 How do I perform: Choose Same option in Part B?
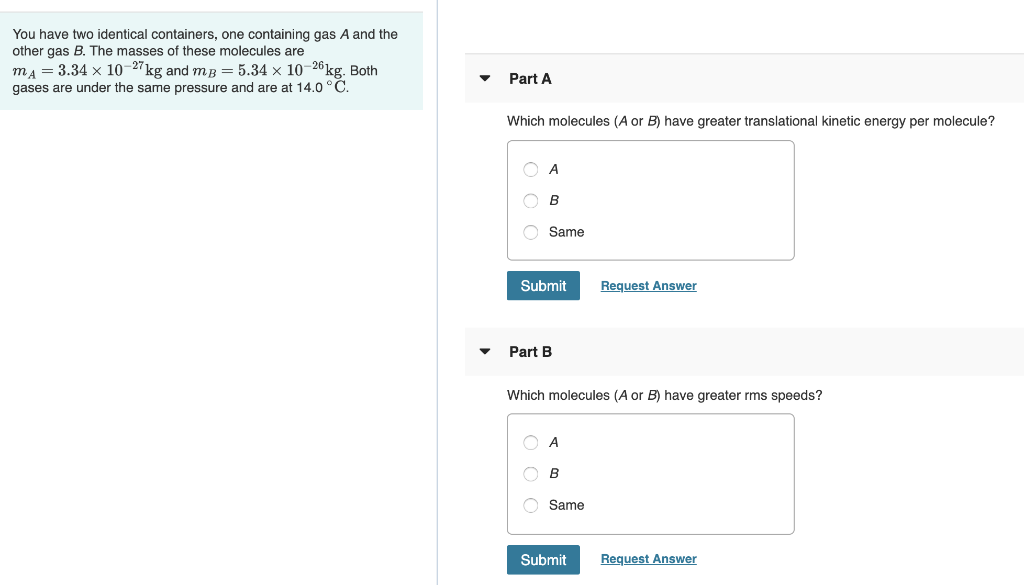[x=531, y=505]
